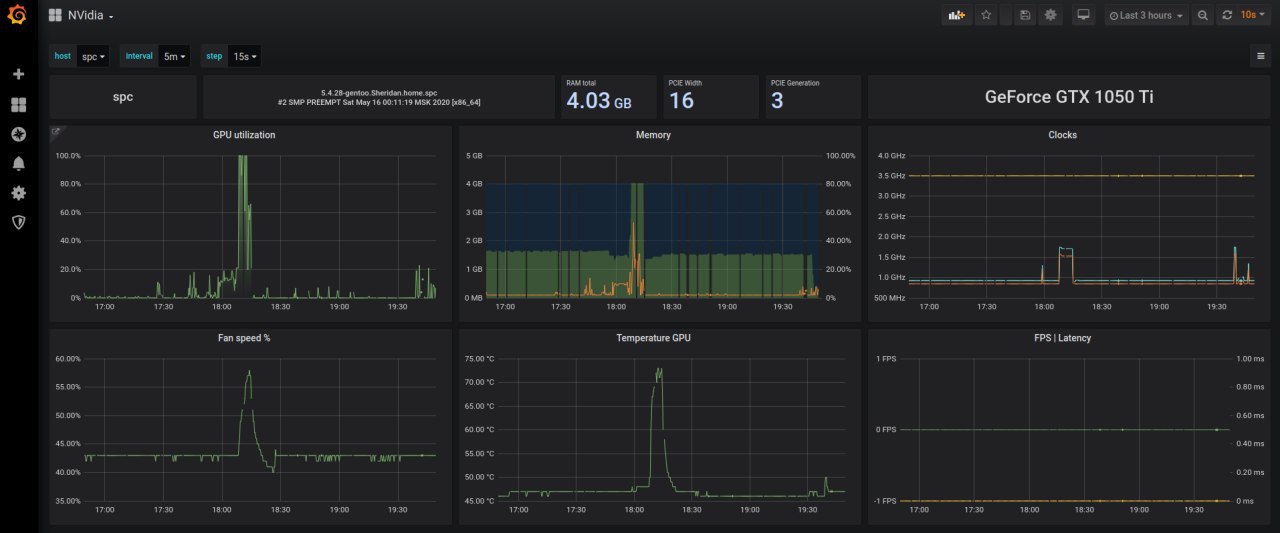Open the step variable dropdown showing 15s
Image resolution: width=1280 pixels, height=533 pixels.
(x=245, y=56)
